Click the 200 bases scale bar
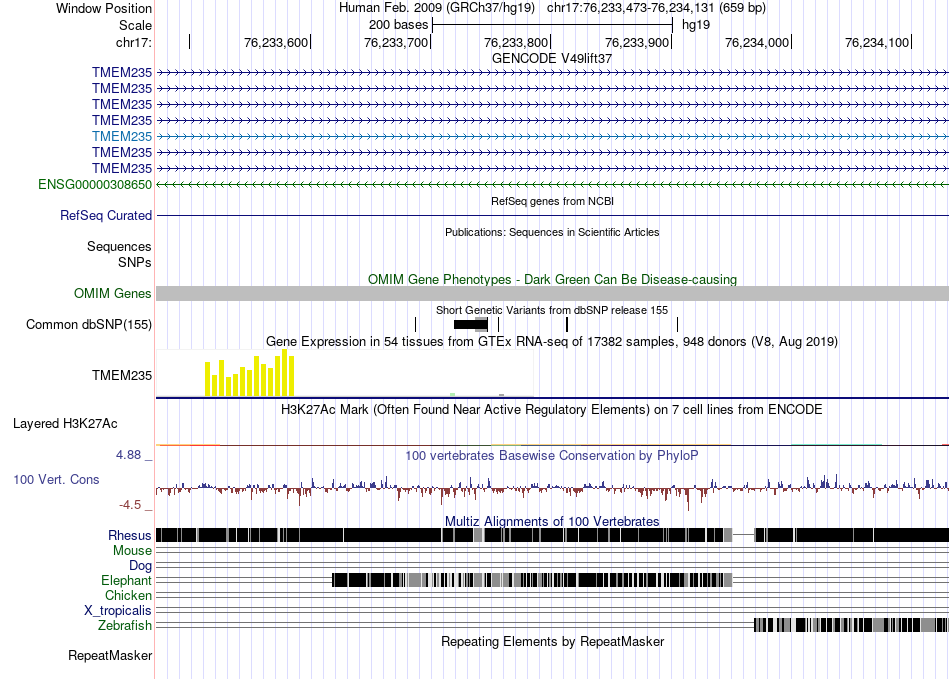The width and height of the screenshot is (950, 679). point(553,25)
